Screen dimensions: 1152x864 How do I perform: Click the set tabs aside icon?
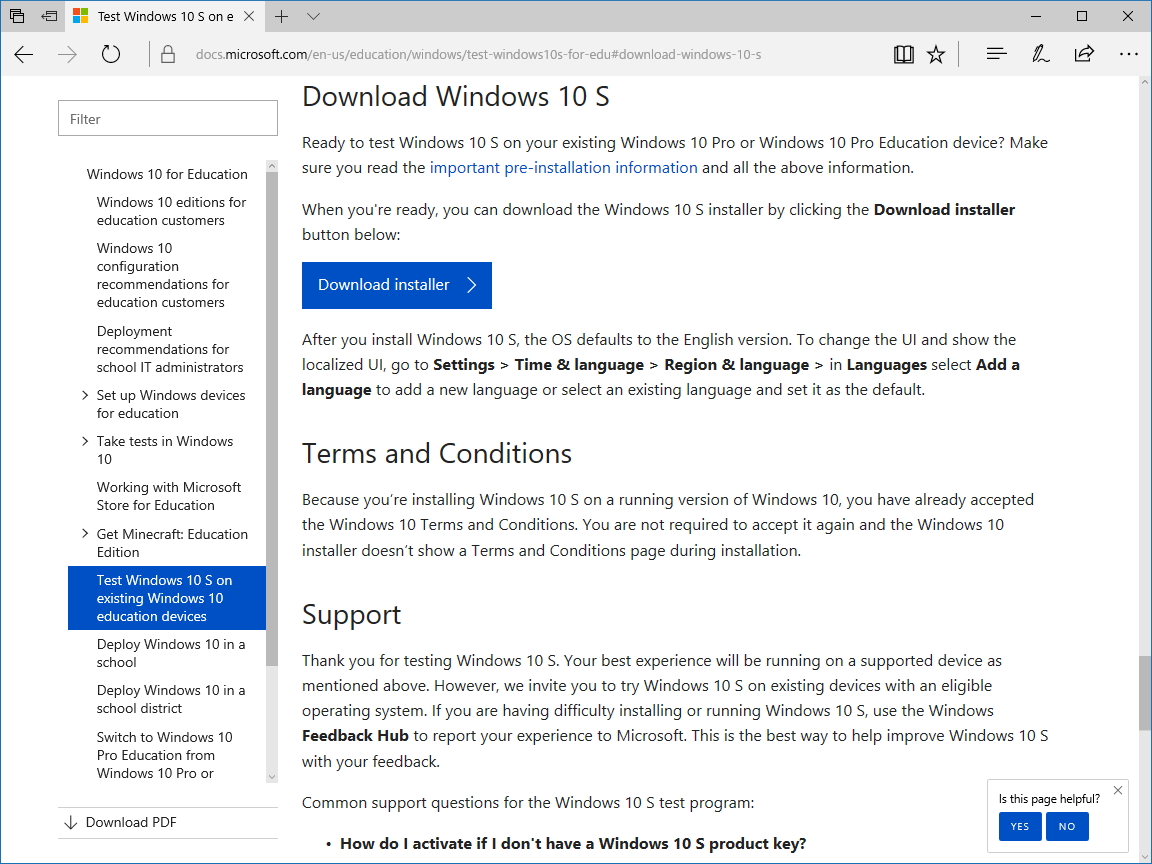click(48, 16)
